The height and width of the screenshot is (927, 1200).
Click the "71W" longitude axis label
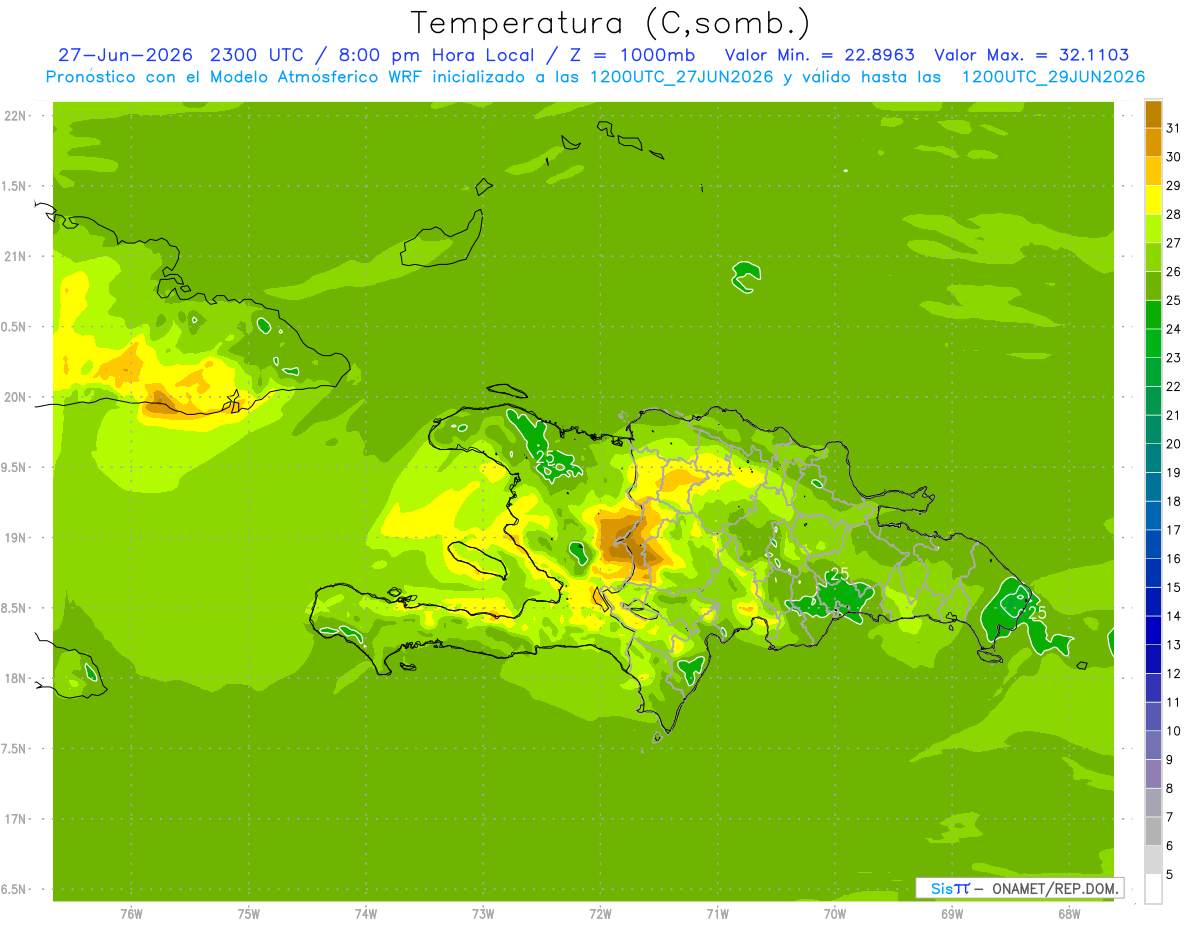click(x=717, y=913)
